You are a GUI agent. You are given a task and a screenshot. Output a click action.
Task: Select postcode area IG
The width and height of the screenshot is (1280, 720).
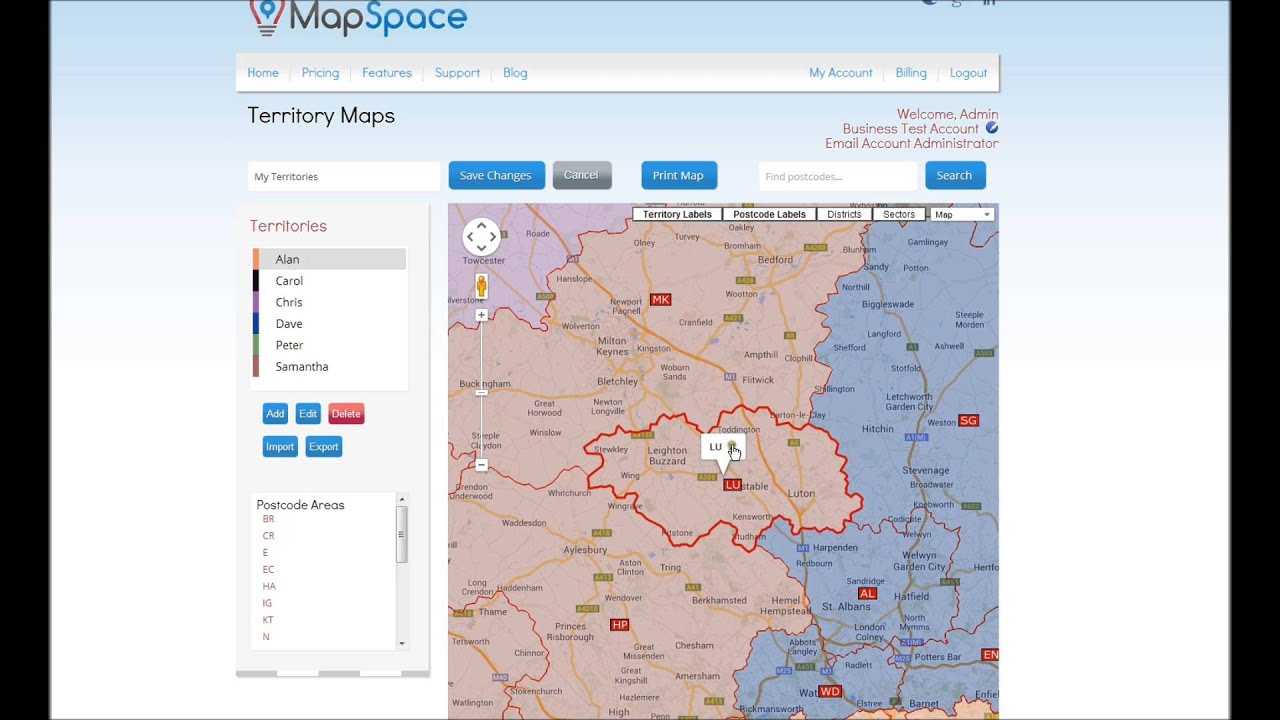267,604
